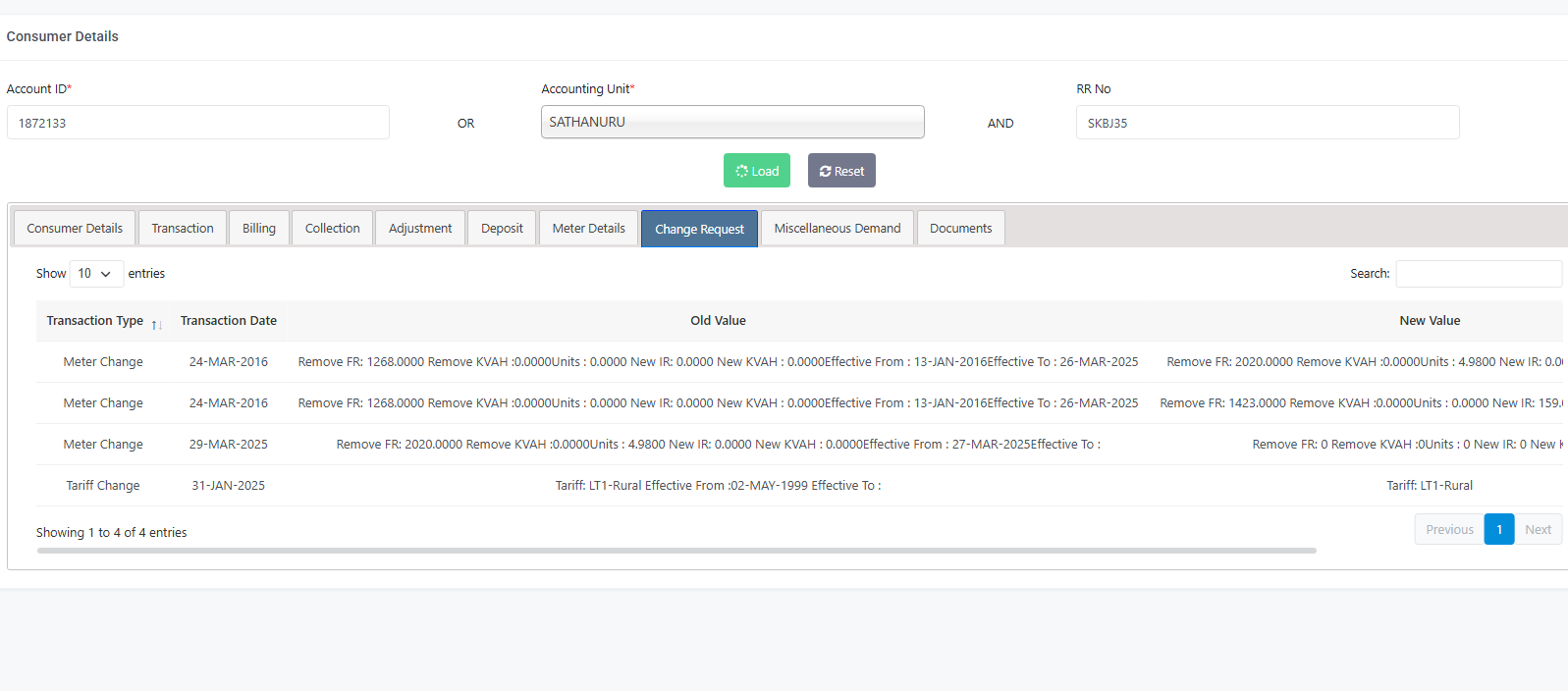This screenshot has width=1568, height=691.
Task: Click the Next pagination button
Action: coord(1538,529)
